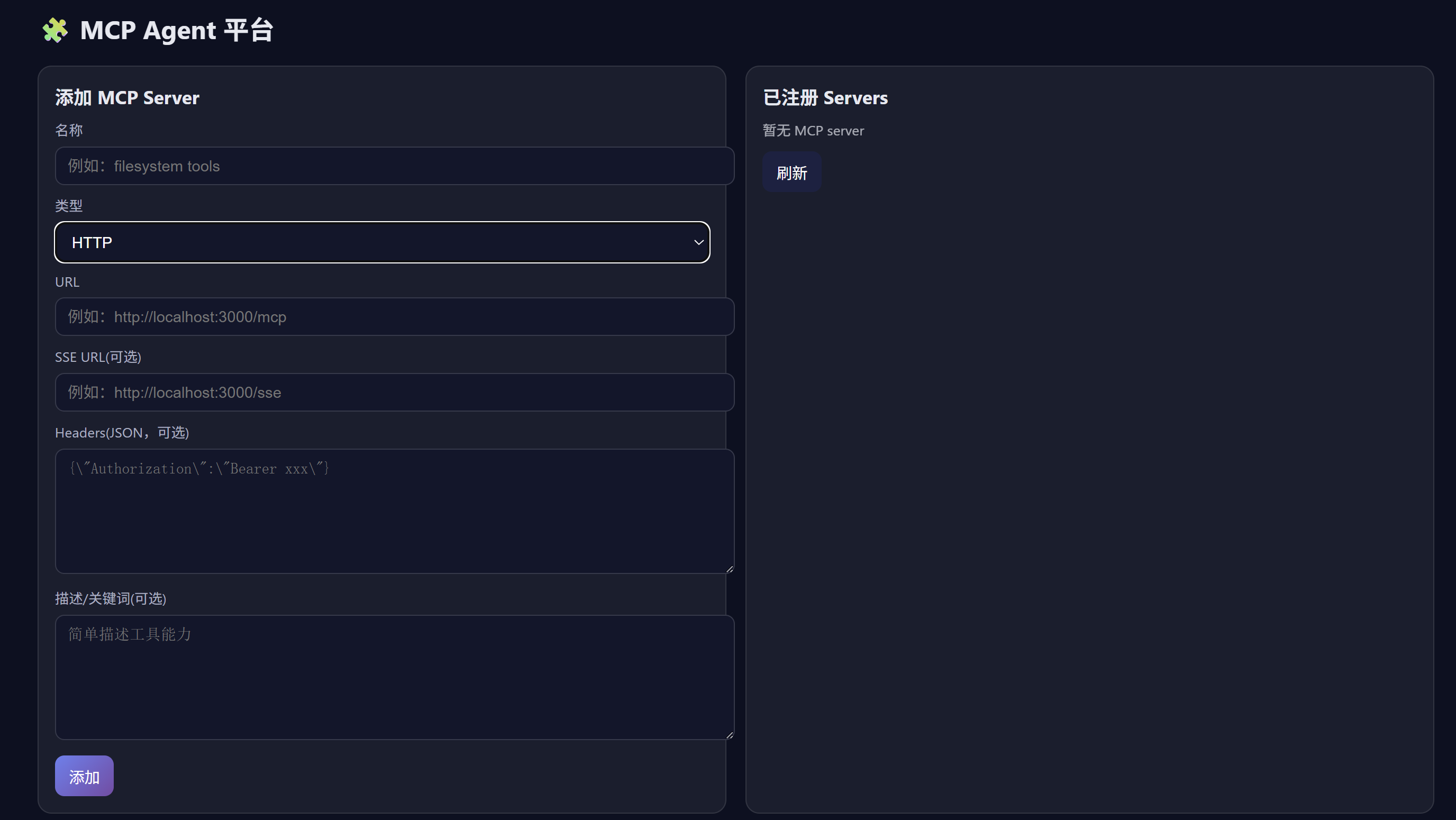Screen dimensions: 1456x820
Task: Click the purple 添加 button
Action: click(84, 776)
